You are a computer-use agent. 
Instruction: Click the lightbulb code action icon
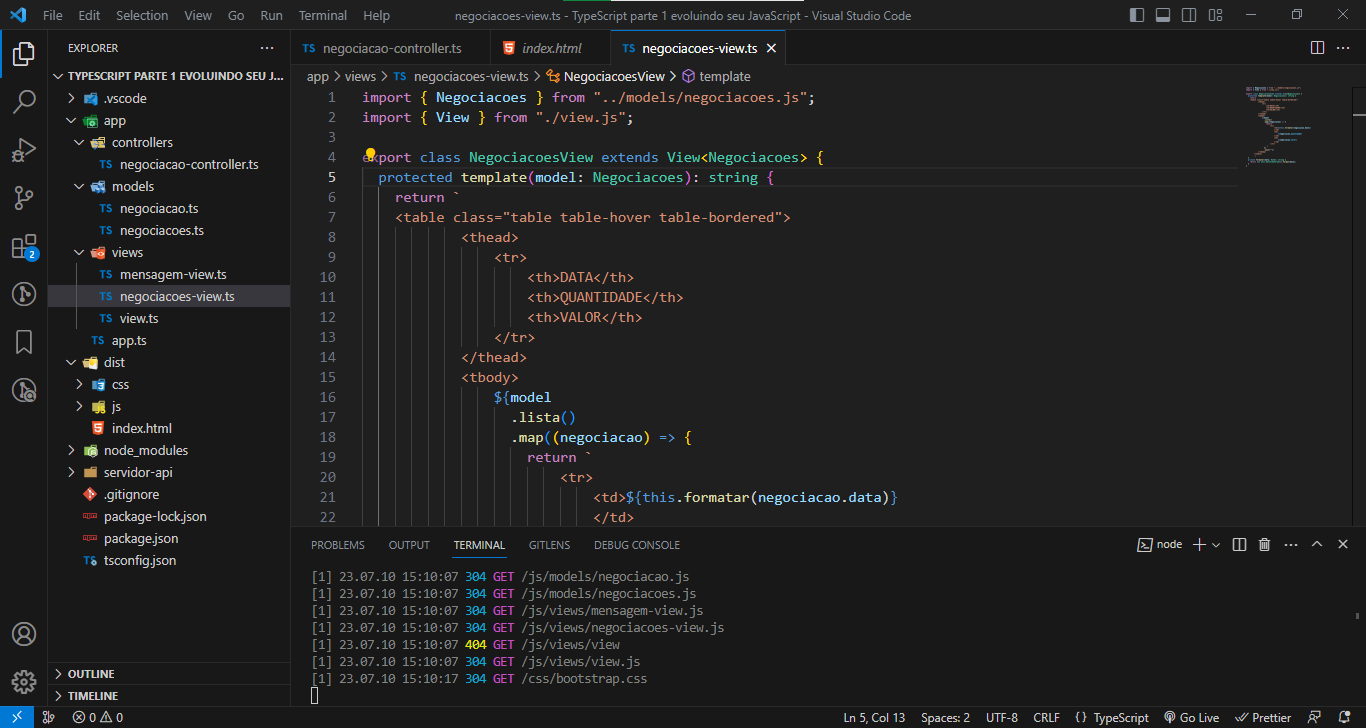pyautogui.click(x=369, y=155)
